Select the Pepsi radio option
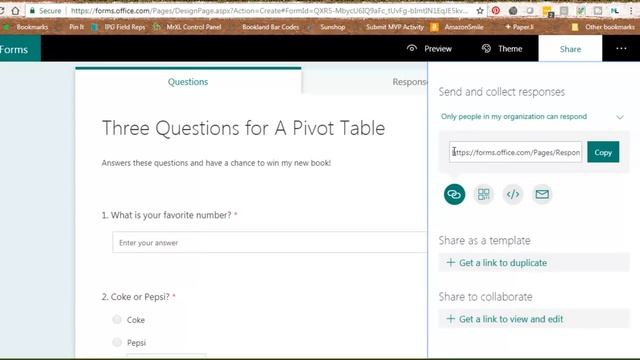Screen dimensions: 640x360 tap(117, 342)
